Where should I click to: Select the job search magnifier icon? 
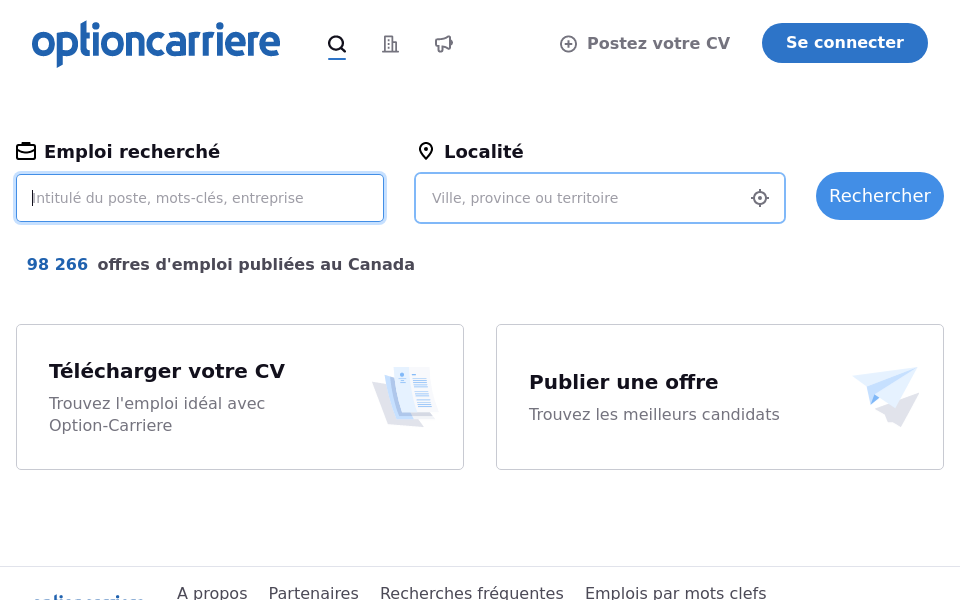point(337,44)
